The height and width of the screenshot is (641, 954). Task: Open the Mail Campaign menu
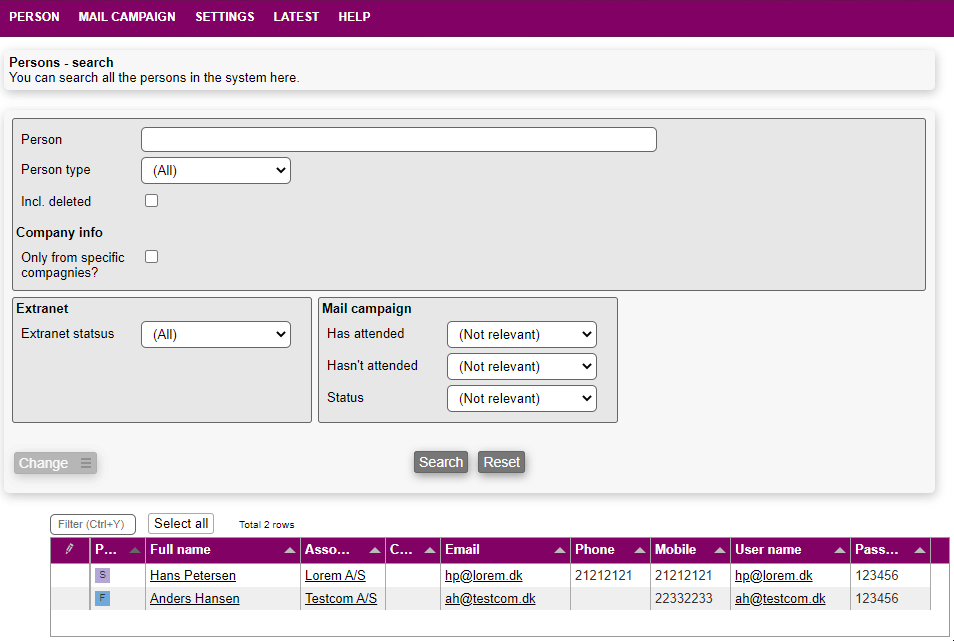click(127, 17)
